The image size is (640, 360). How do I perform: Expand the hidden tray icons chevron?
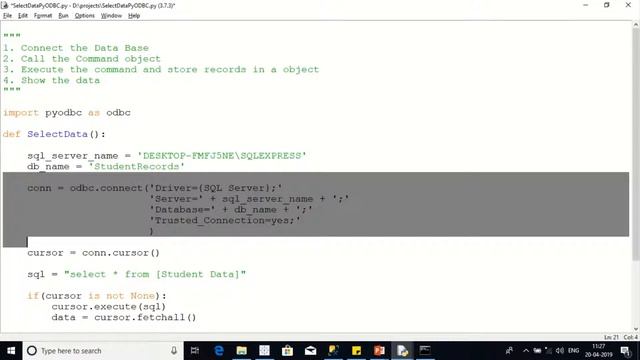coord(526,351)
